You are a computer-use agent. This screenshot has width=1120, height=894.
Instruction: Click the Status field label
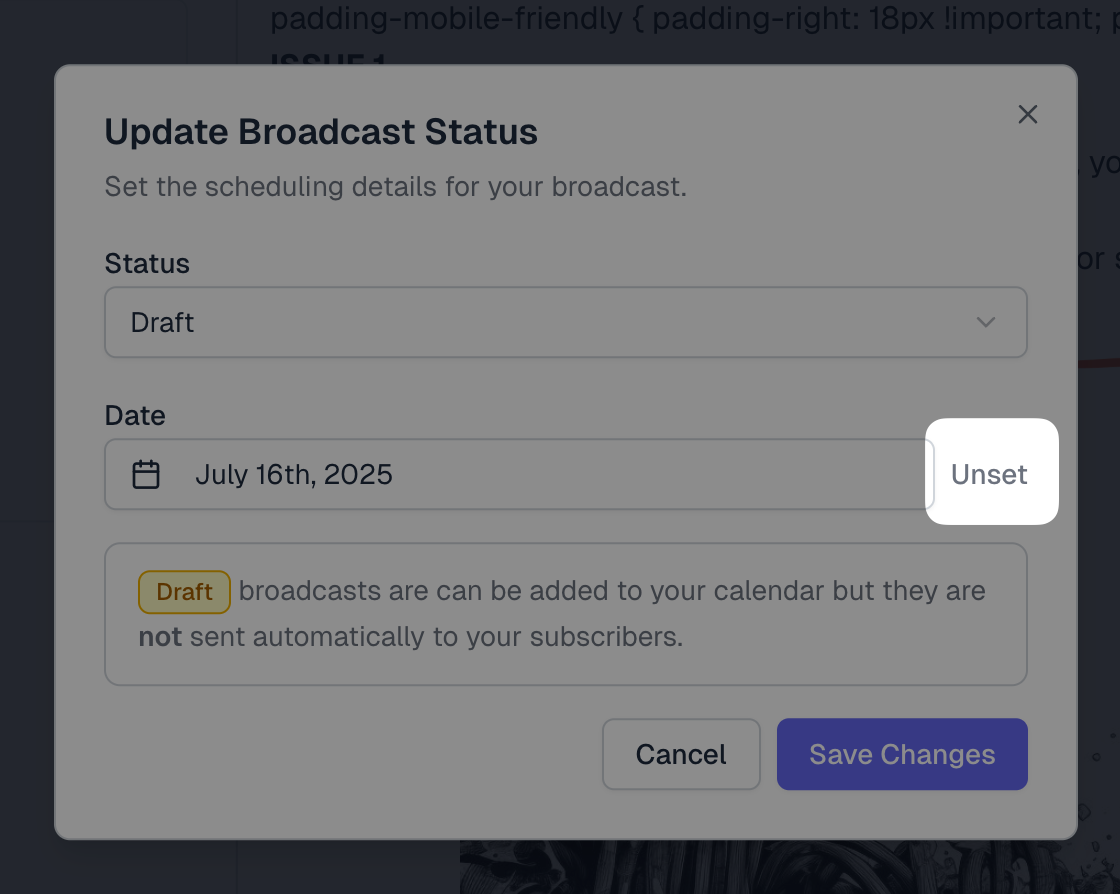point(147,263)
